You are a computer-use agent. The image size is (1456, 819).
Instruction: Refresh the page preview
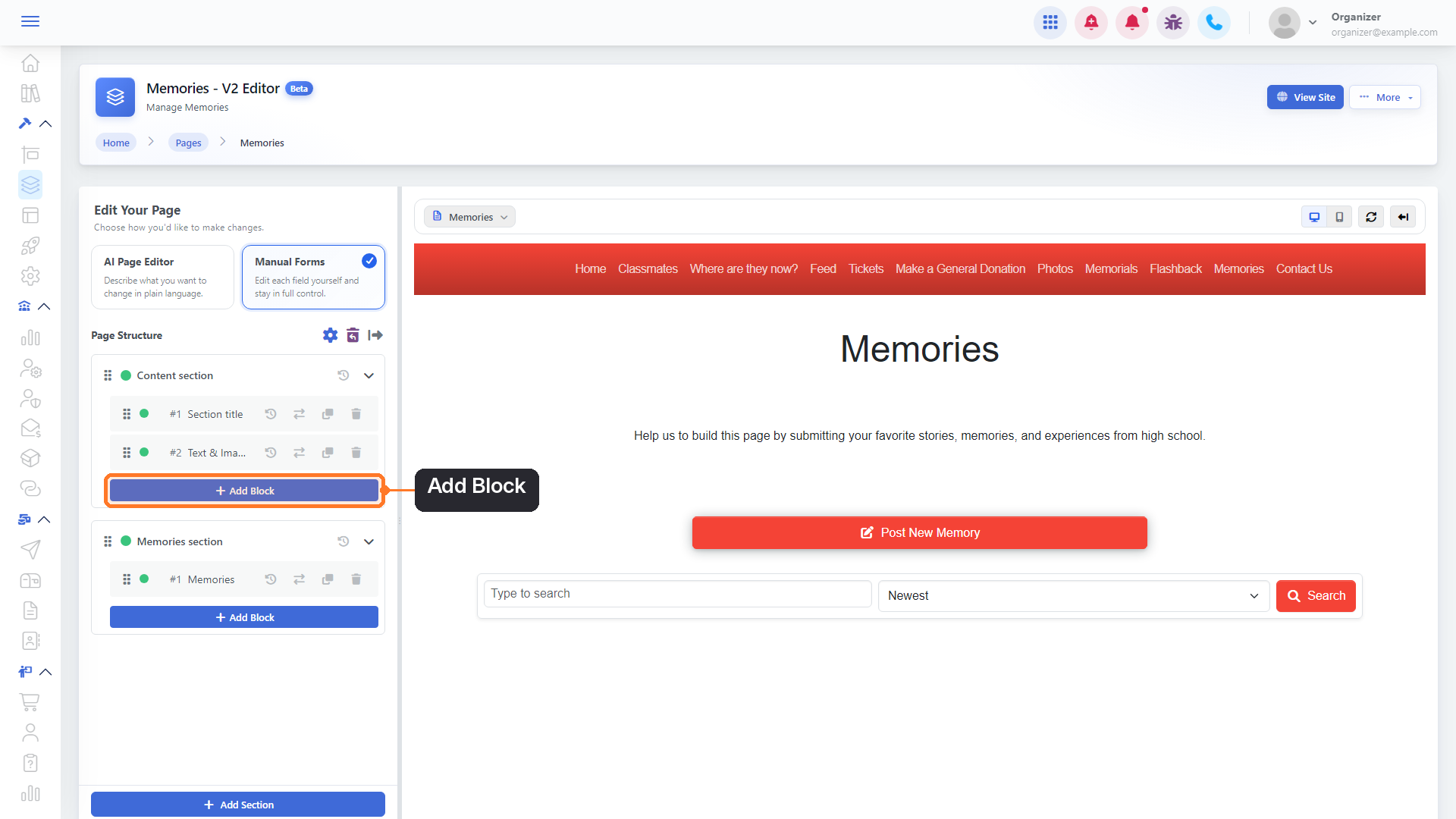pos(1371,217)
